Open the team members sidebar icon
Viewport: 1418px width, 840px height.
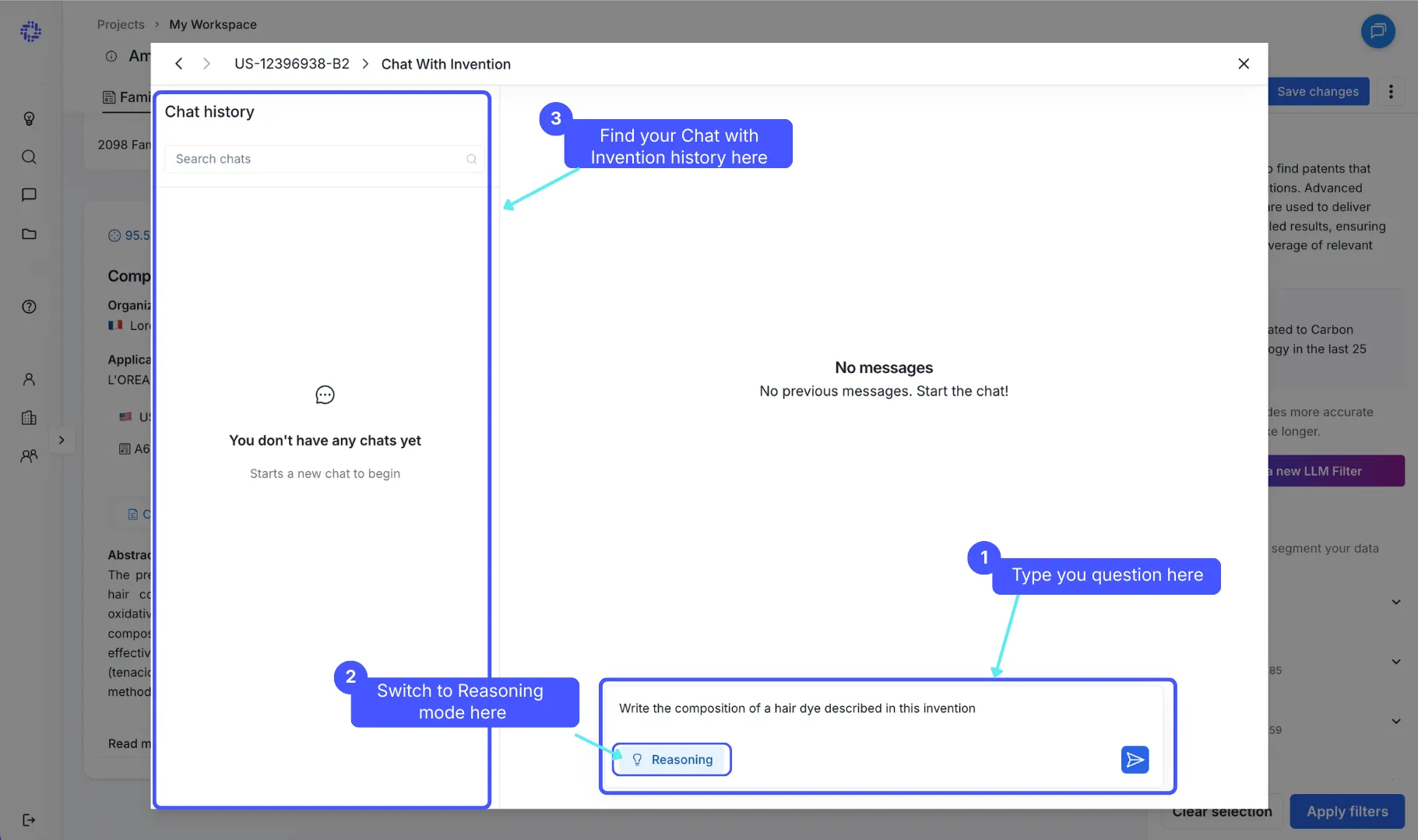pyautogui.click(x=29, y=455)
